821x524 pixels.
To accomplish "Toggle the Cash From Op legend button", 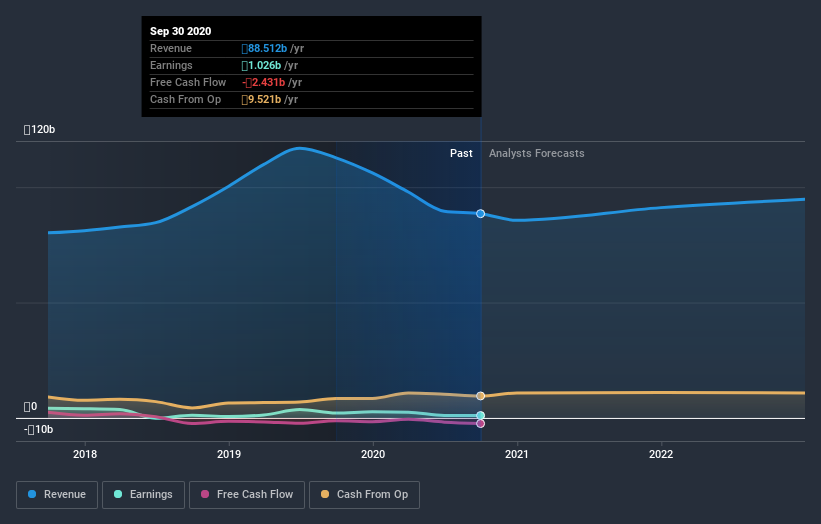I will point(364,495).
